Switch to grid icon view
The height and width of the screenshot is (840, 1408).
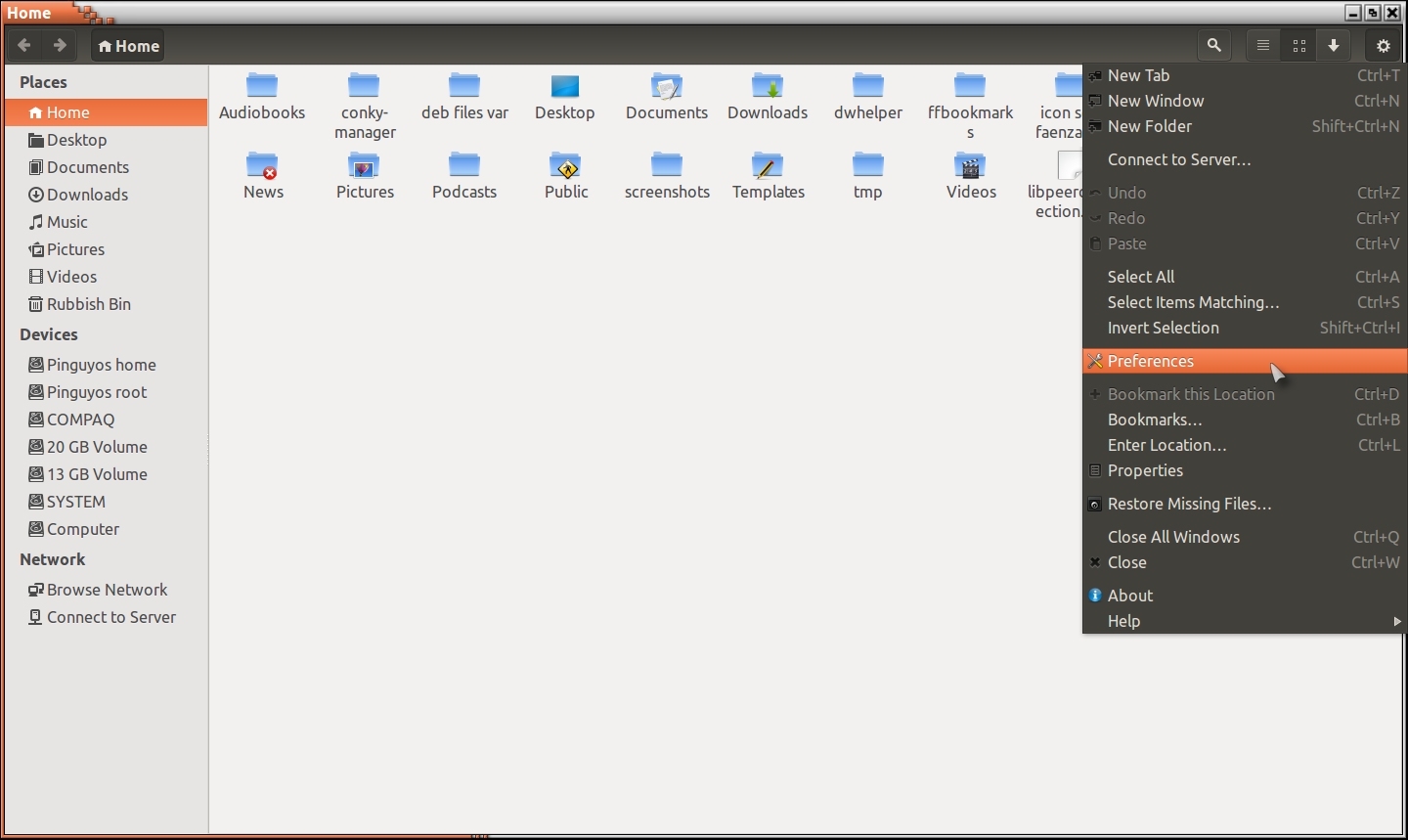point(1298,45)
